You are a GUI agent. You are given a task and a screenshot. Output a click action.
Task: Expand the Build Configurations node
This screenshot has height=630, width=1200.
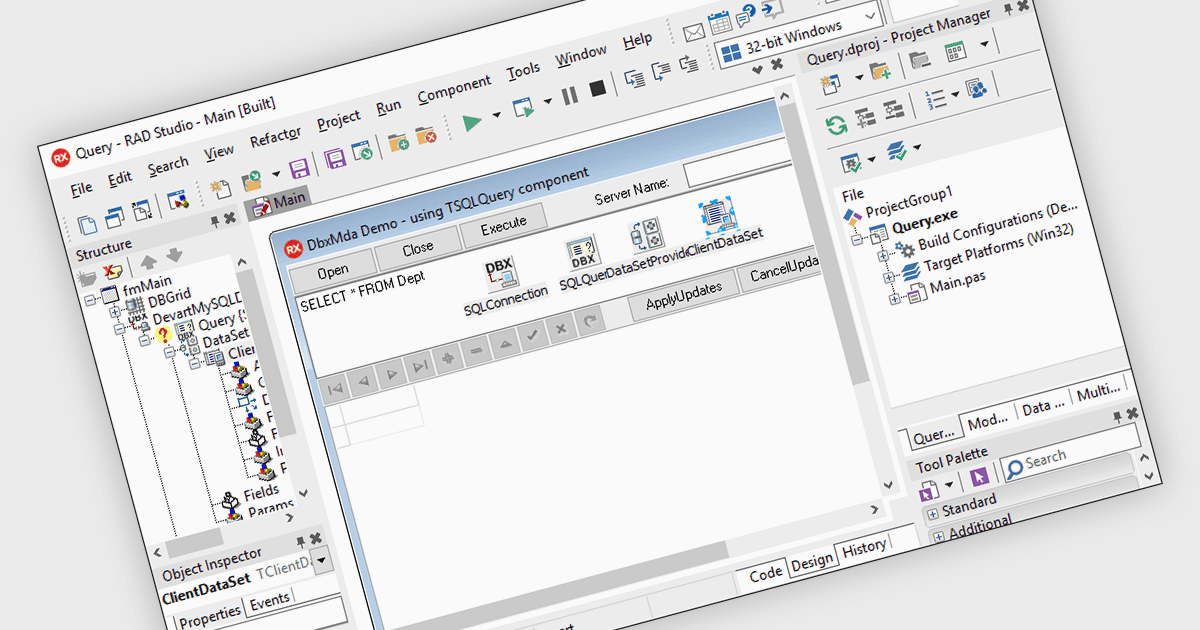pos(883,256)
